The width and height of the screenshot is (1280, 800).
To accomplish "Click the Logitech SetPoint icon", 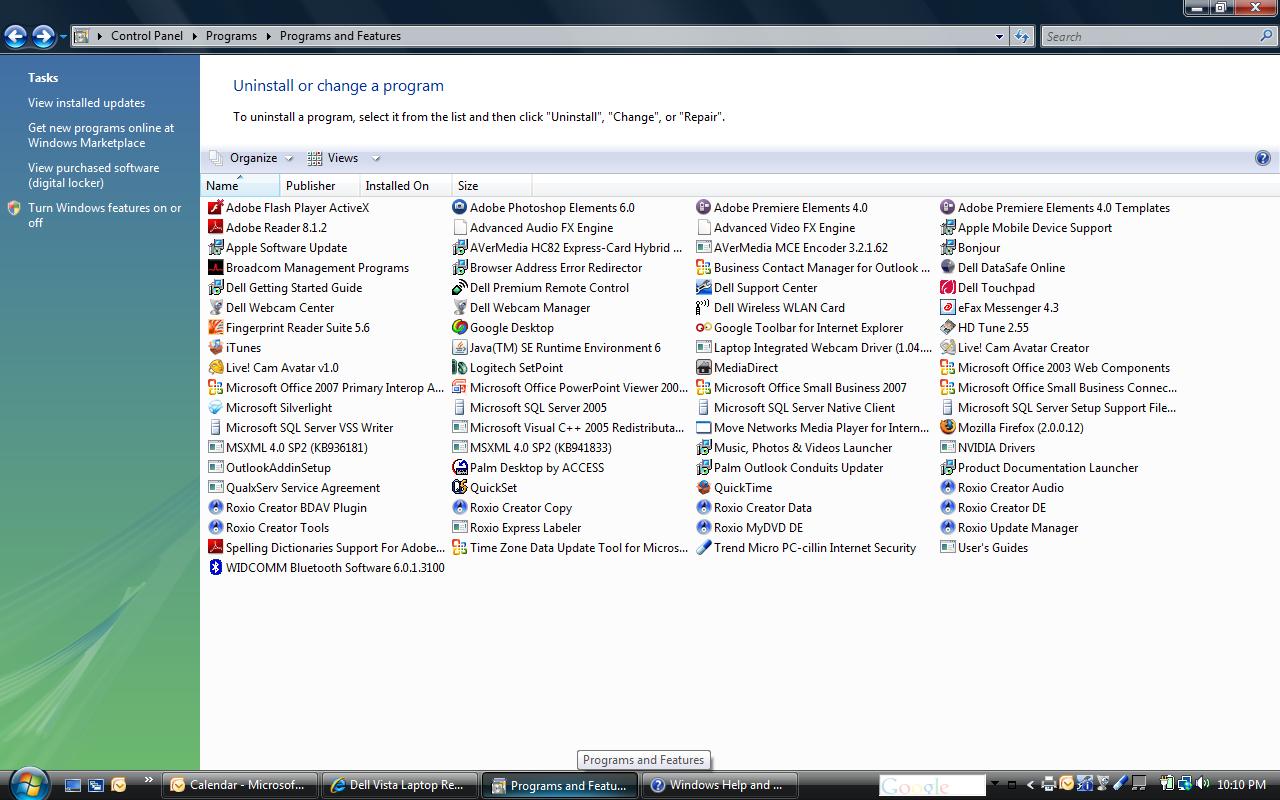I will (x=459, y=368).
